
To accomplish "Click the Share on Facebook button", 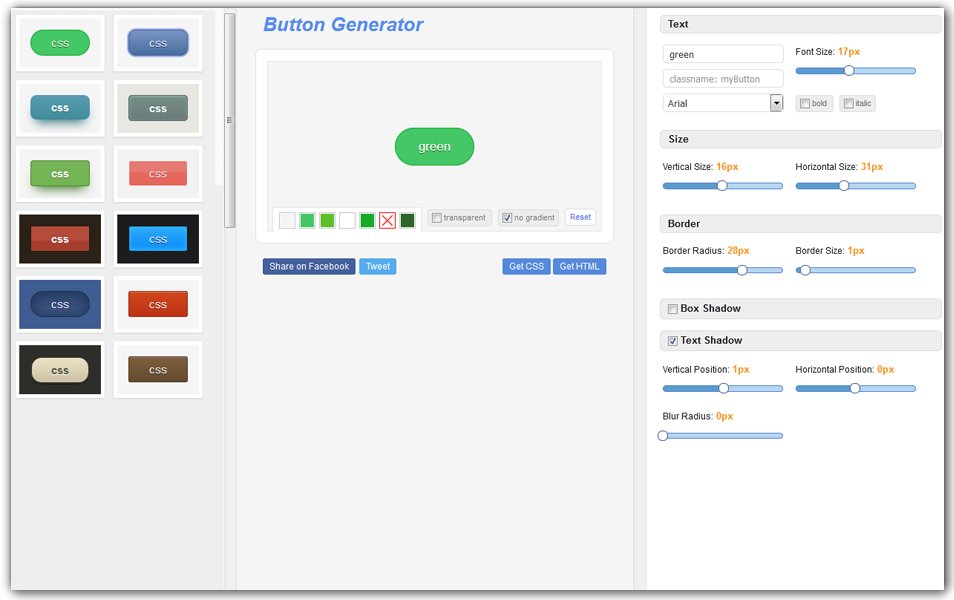I will [x=308, y=266].
